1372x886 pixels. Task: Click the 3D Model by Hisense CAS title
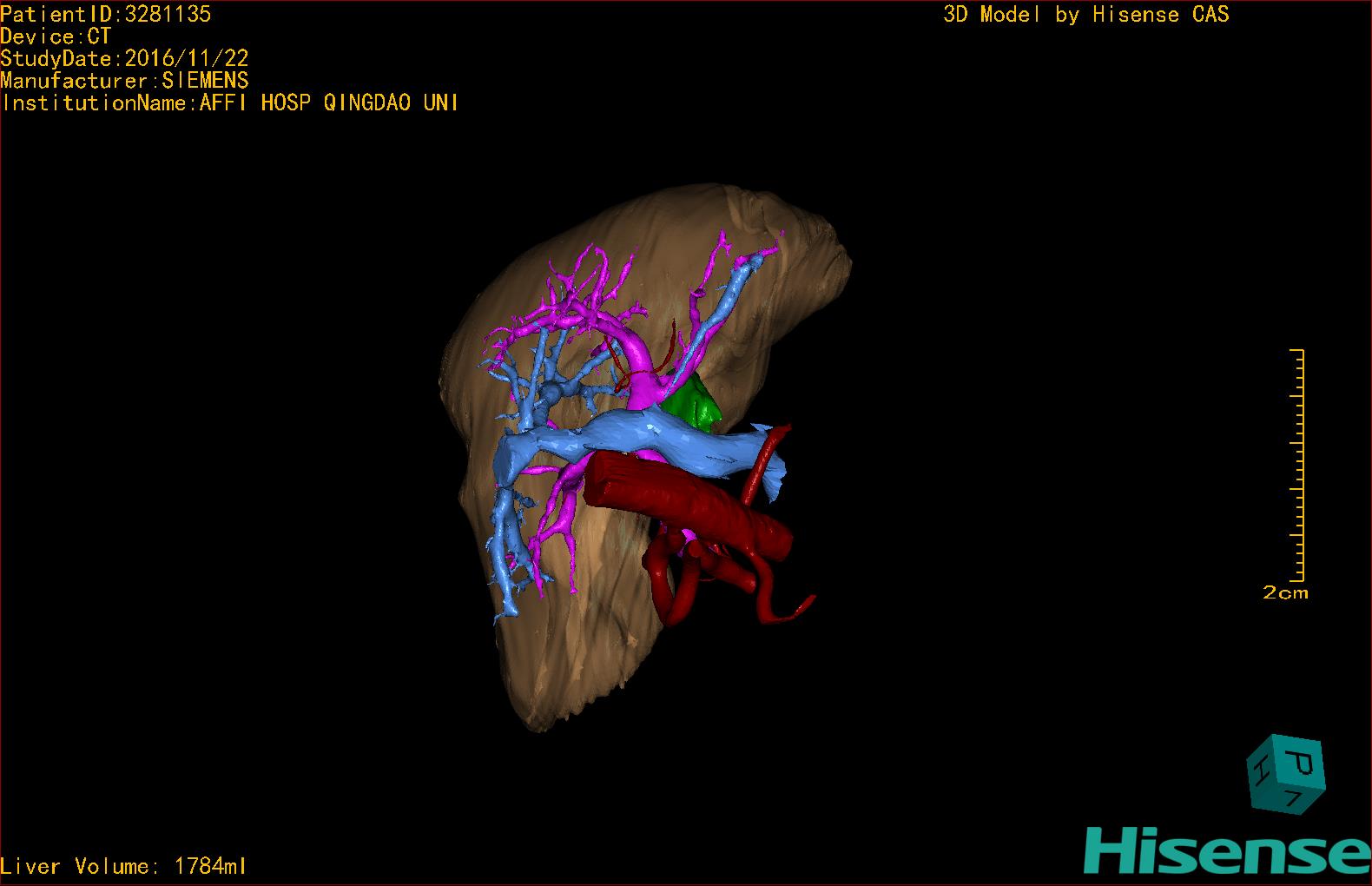(1086, 14)
